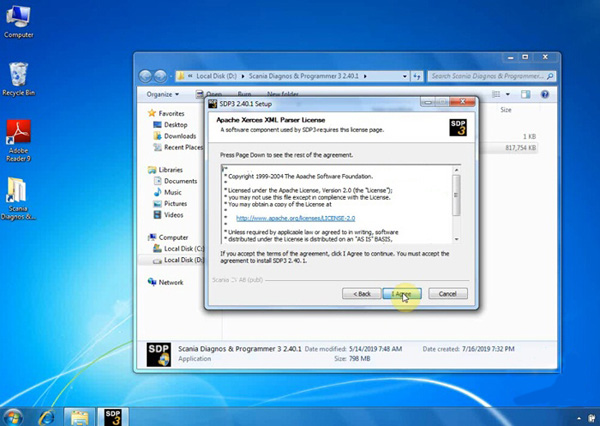600x426 pixels.
Task: Open the Recycle Bin desktop icon
Action: point(18,78)
